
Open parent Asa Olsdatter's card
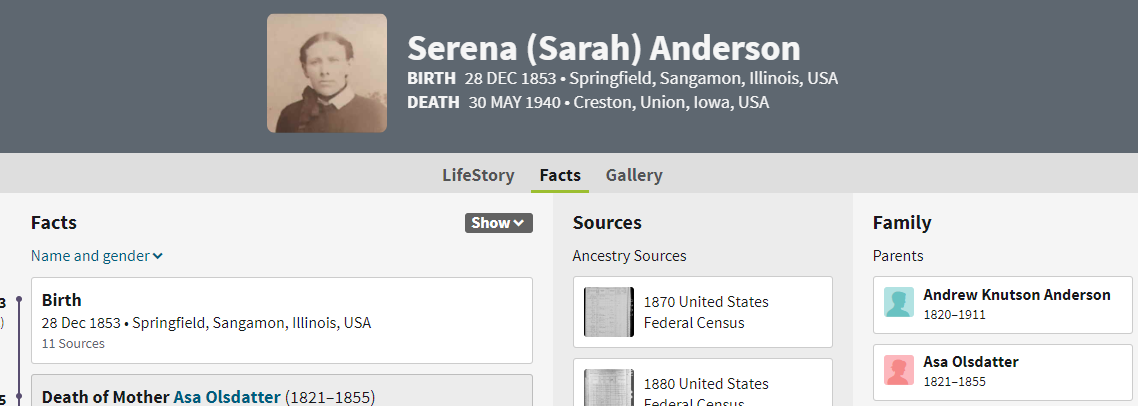[x=1002, y=371]
